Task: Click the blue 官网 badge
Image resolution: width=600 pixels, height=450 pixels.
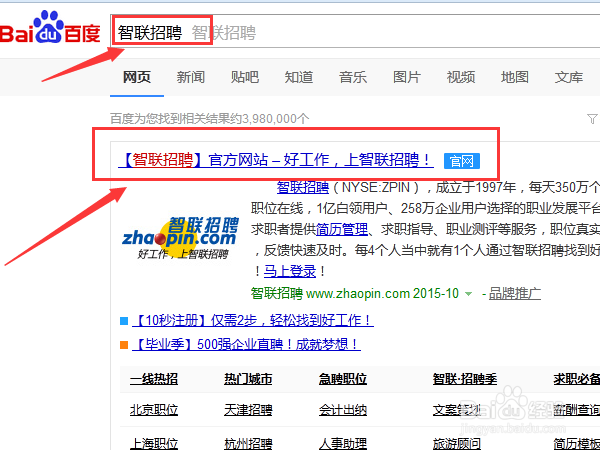Action: [x=461, y=161]
